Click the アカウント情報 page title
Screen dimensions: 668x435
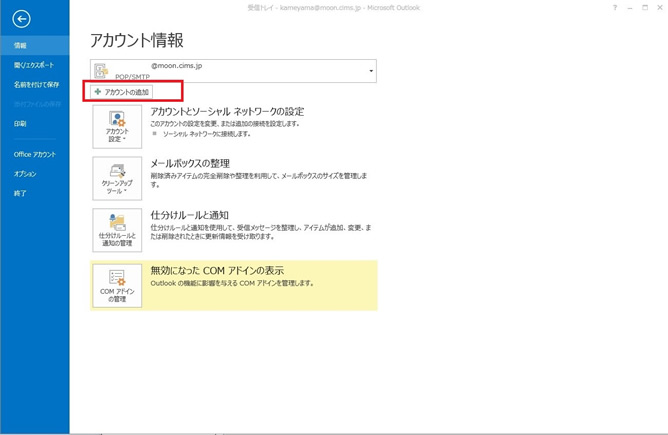point(137,40)
